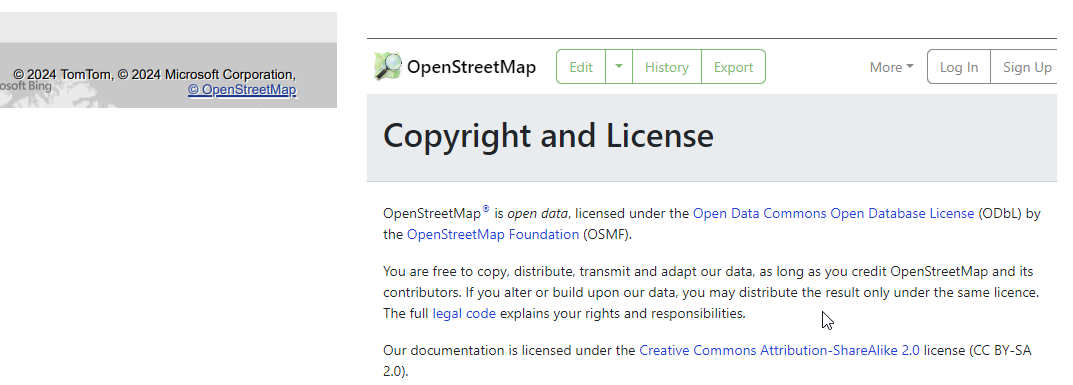Click the italic 'open data' text

(x=537, y=213)
